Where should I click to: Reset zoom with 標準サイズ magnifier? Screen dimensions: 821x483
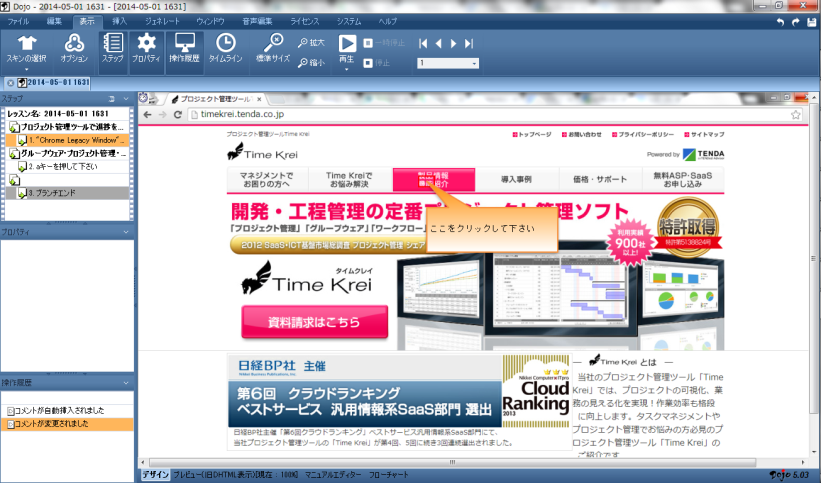[x=273, y=49]
